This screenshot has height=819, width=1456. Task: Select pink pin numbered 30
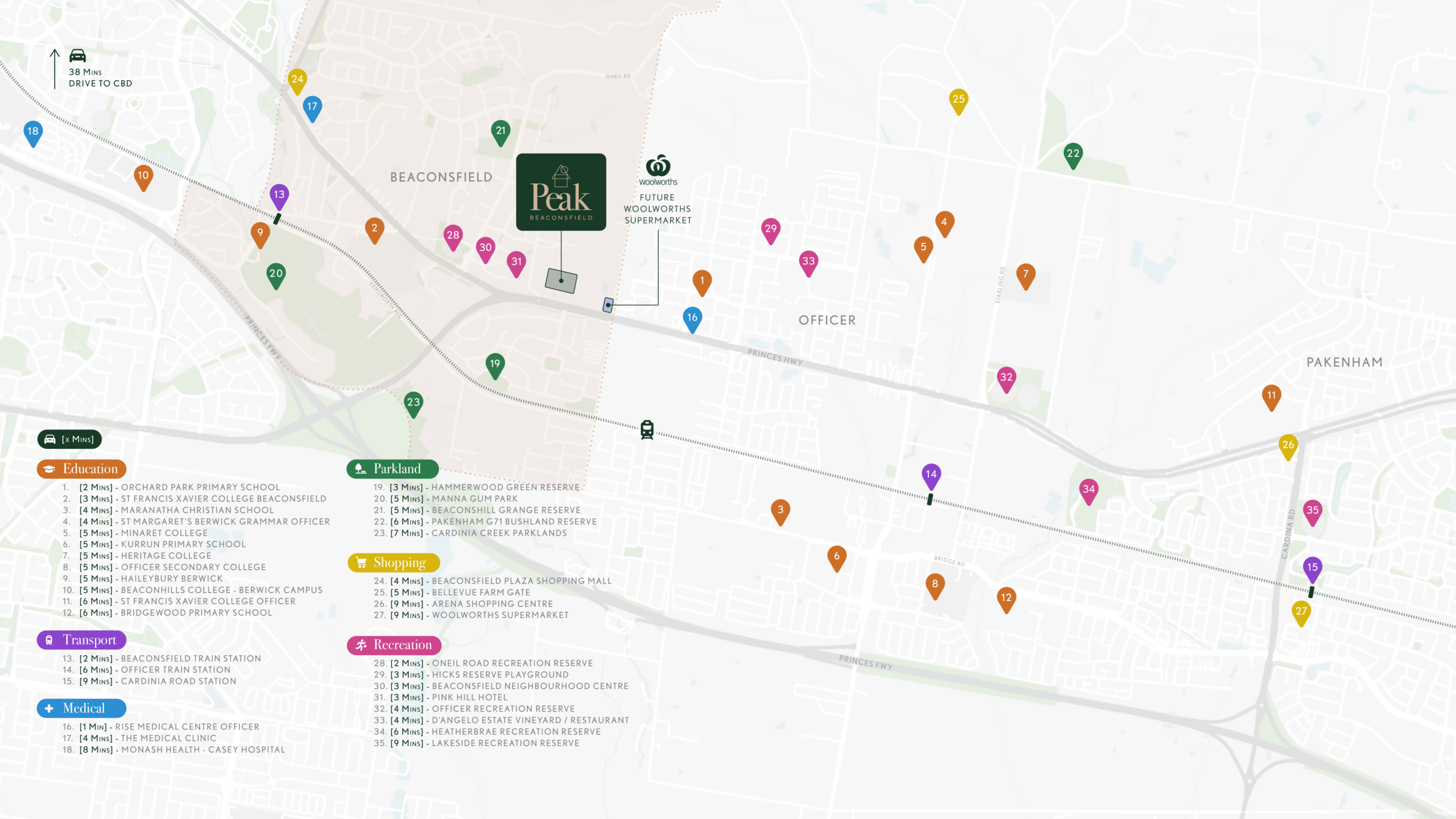click(485, 250)
